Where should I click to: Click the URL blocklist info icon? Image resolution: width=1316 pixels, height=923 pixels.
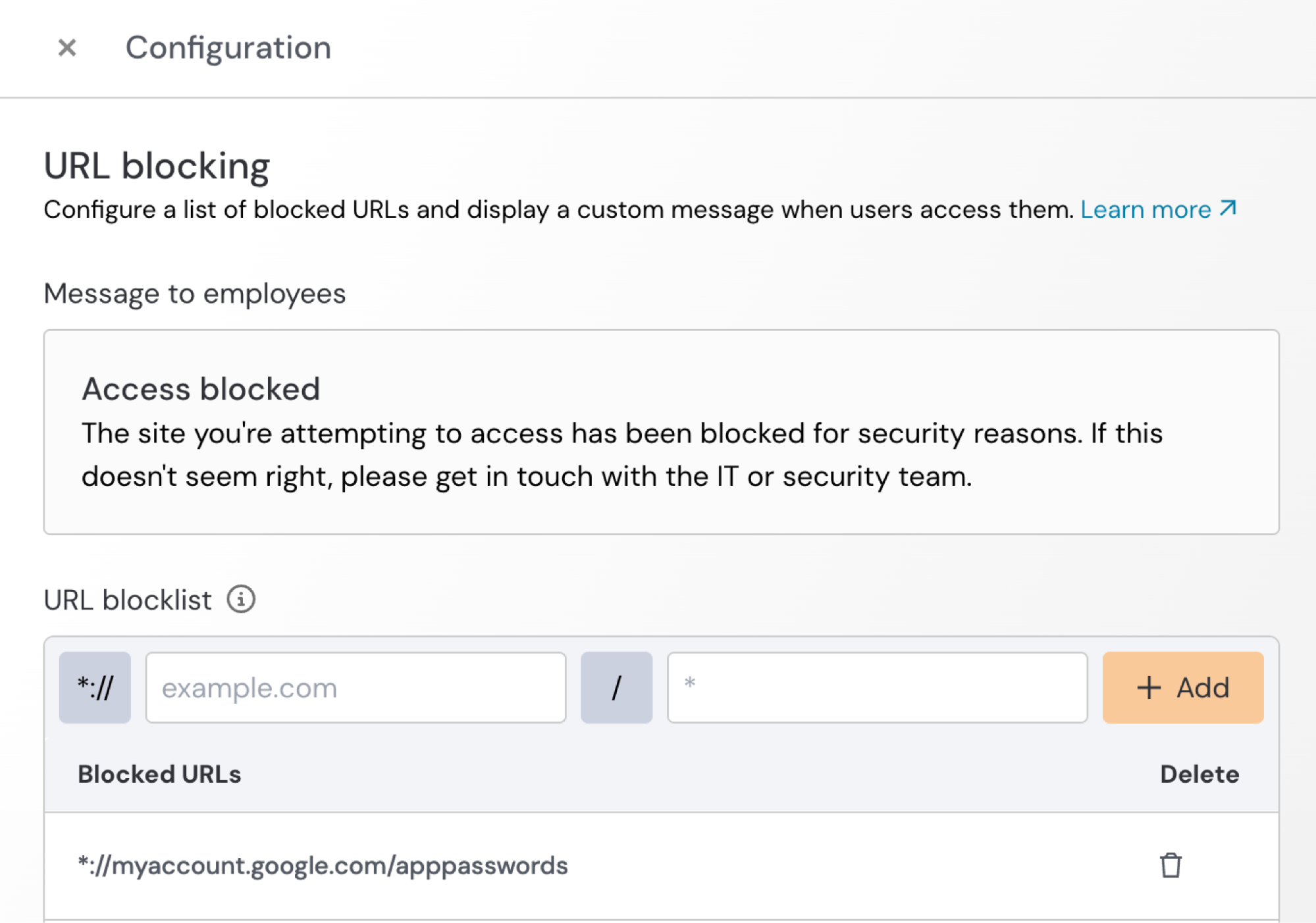click(x=241, y=600)
